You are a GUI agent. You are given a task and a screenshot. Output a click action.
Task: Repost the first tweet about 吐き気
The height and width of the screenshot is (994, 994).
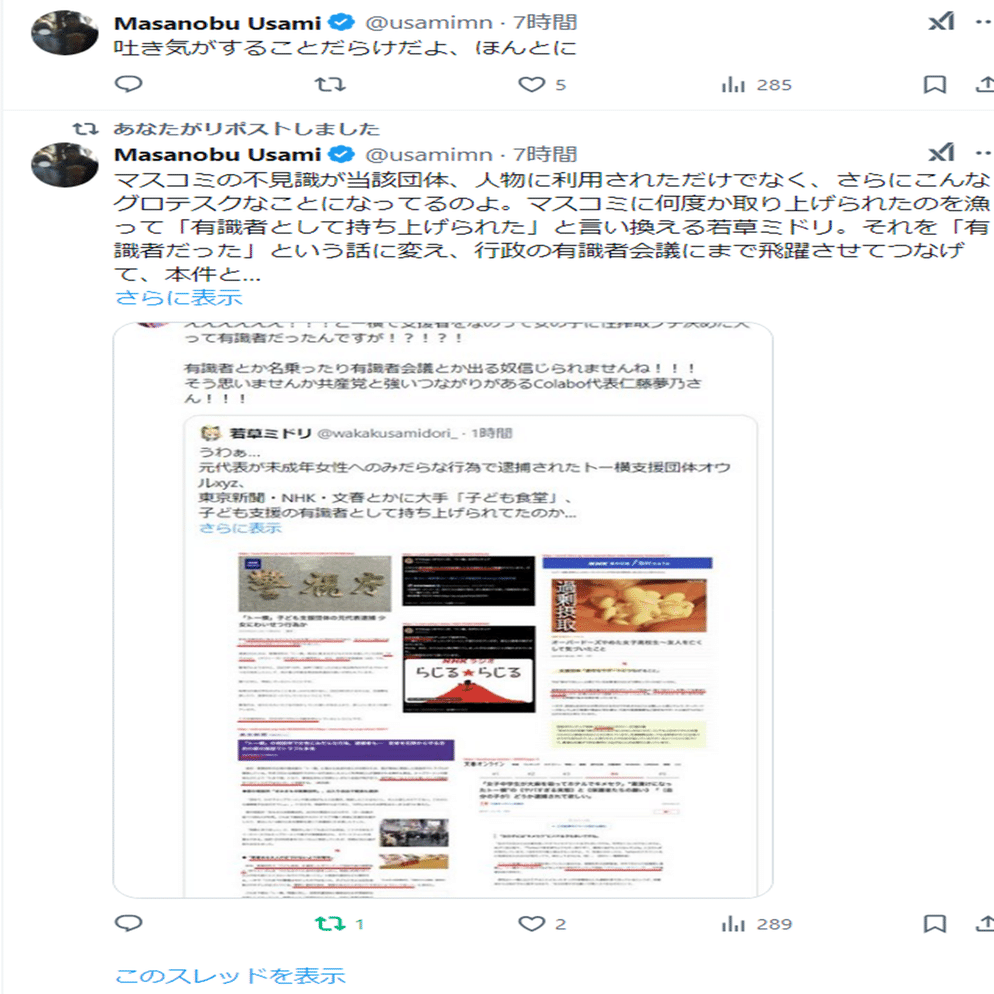click(330, 84)
